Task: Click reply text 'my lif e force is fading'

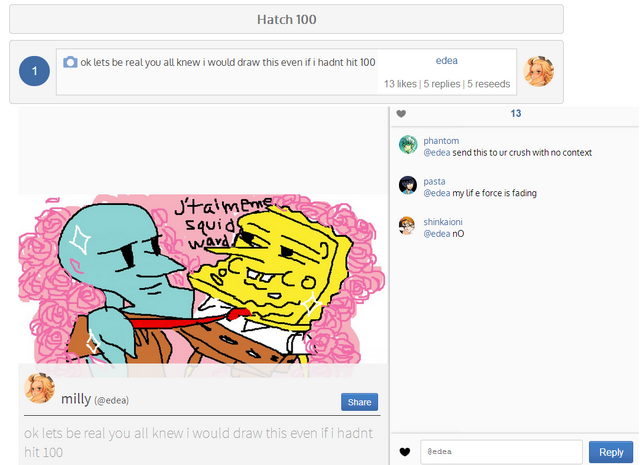Action: coord(494,193)
